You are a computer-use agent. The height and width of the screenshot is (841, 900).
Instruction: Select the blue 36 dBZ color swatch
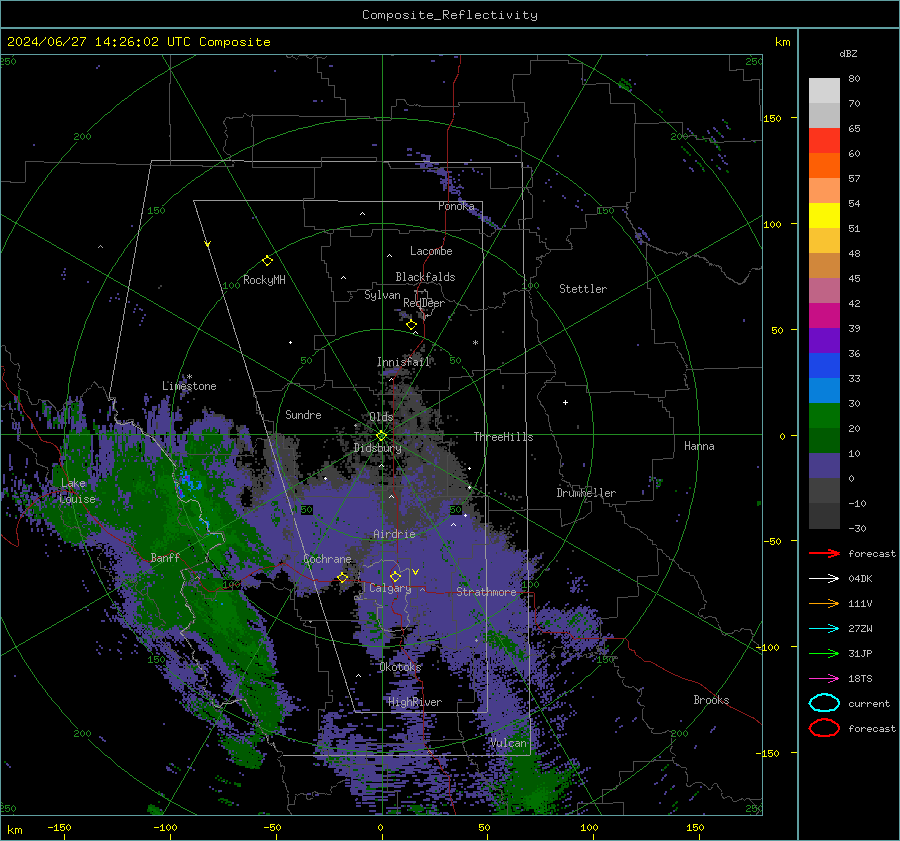pos(824,365)
